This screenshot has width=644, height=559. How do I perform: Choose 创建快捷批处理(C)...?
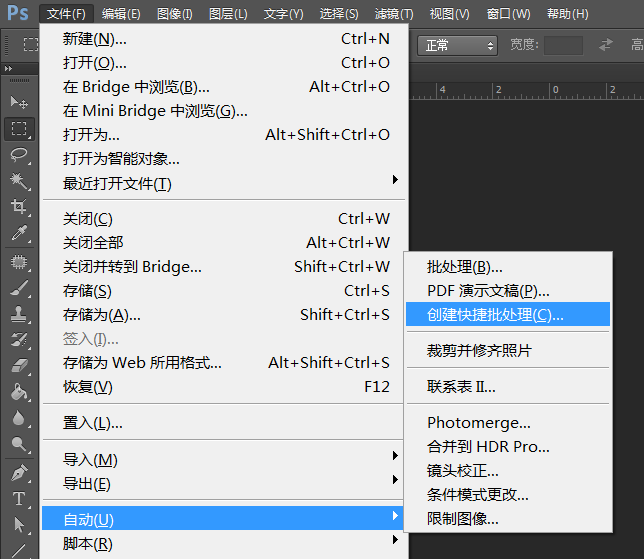pyautogui.click(x=508, y=315)
